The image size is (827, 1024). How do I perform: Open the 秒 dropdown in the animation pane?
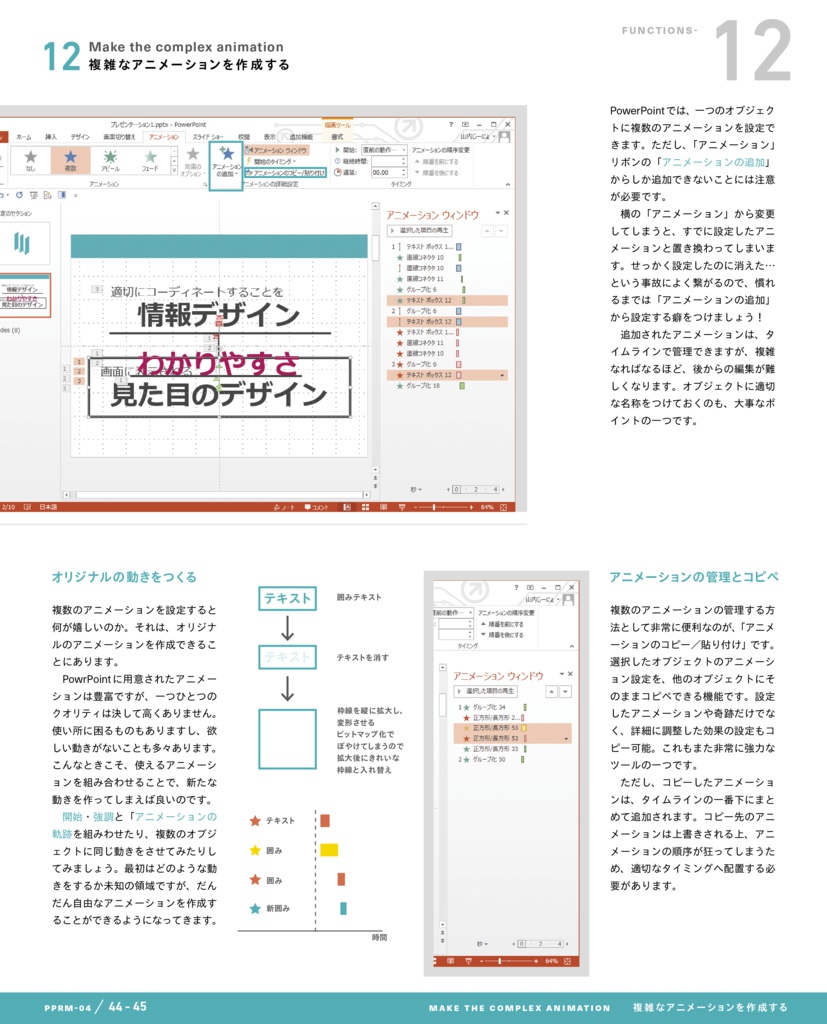click(415, 489)
